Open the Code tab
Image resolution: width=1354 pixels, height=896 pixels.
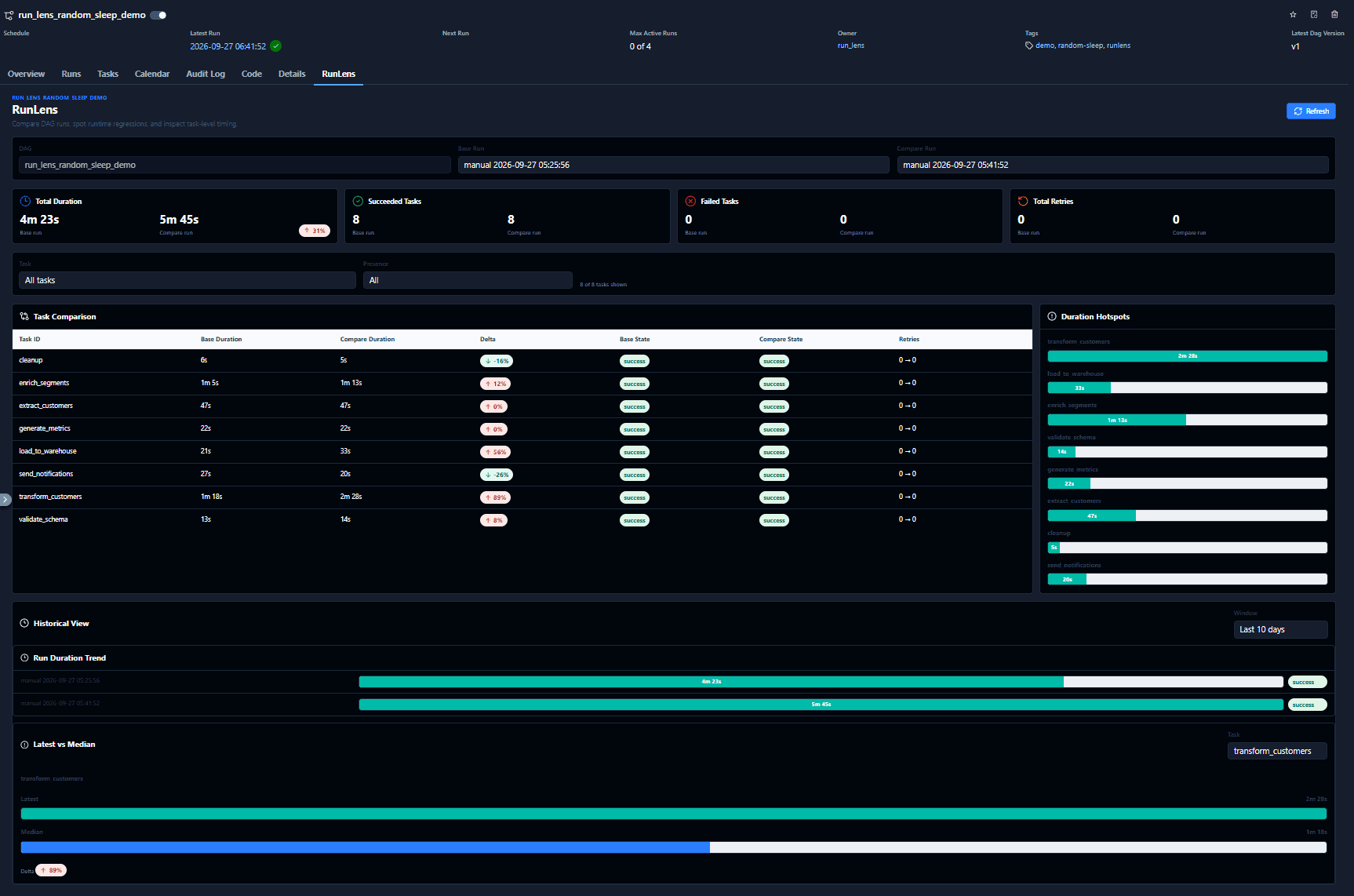tap(252, 74)
